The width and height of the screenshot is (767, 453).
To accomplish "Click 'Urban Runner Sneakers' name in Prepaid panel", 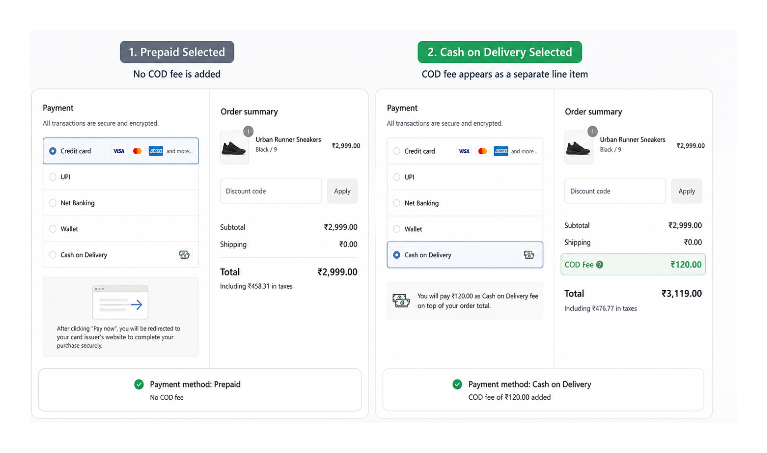I will (288, 139).
